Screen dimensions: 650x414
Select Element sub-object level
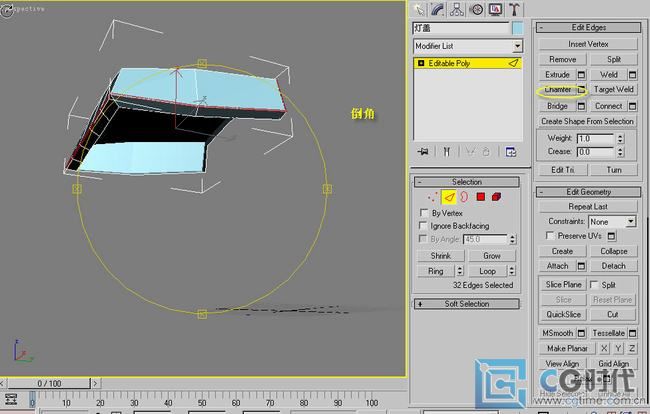(x=496, y=196)
